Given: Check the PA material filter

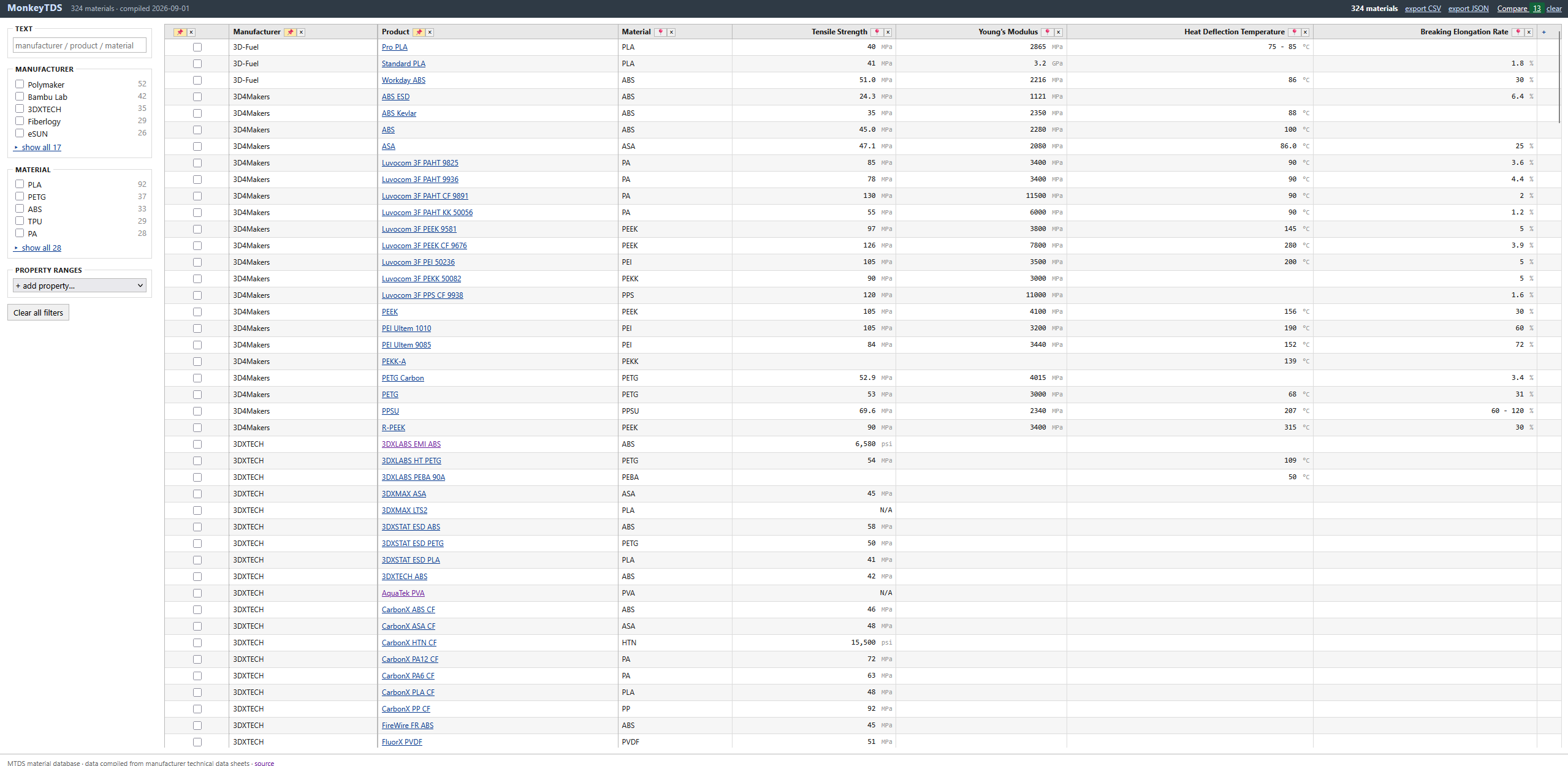Looking at the screenshot, I should 20,233.
